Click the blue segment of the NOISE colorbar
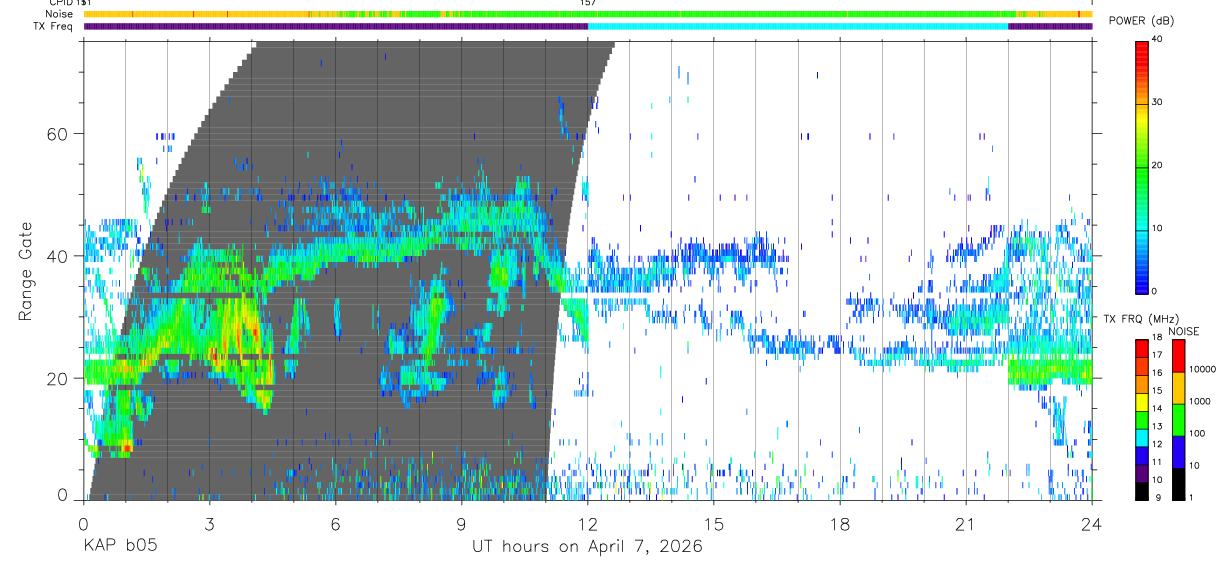The width and height of the screenshot is (1228, 567). click(1178, 452)
